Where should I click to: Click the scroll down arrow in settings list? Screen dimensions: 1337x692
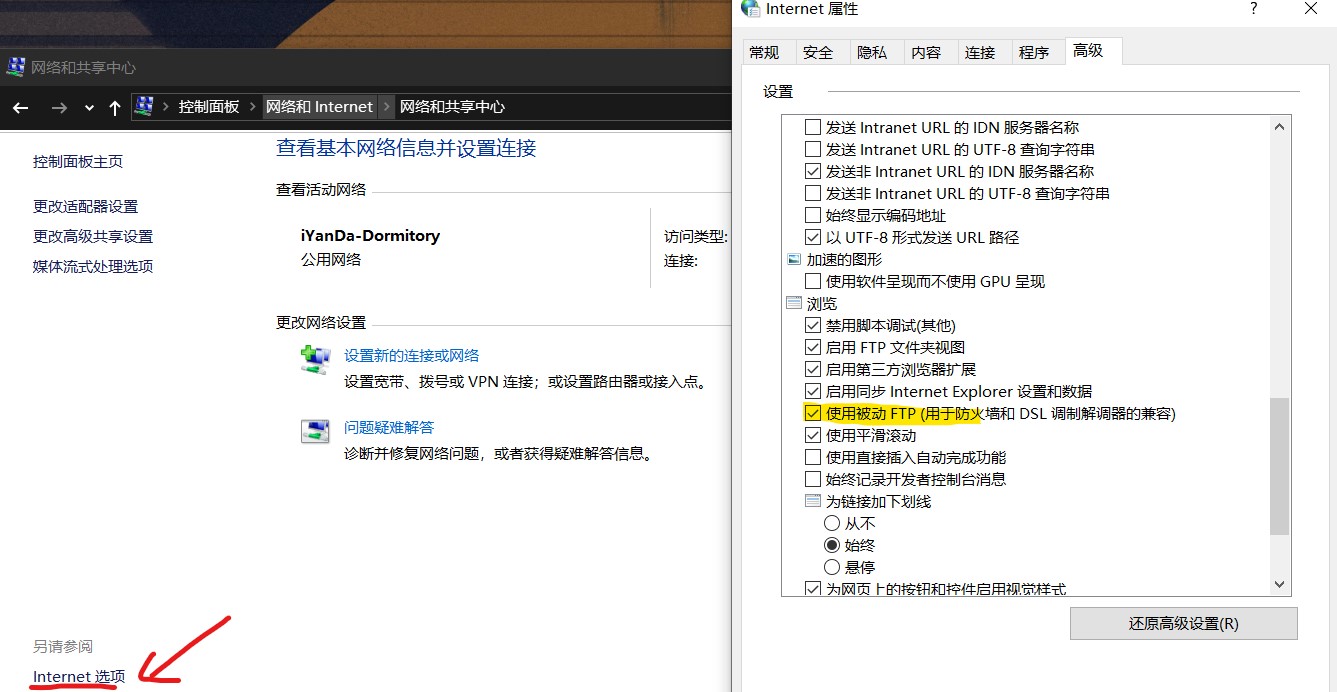point(1279,584)
